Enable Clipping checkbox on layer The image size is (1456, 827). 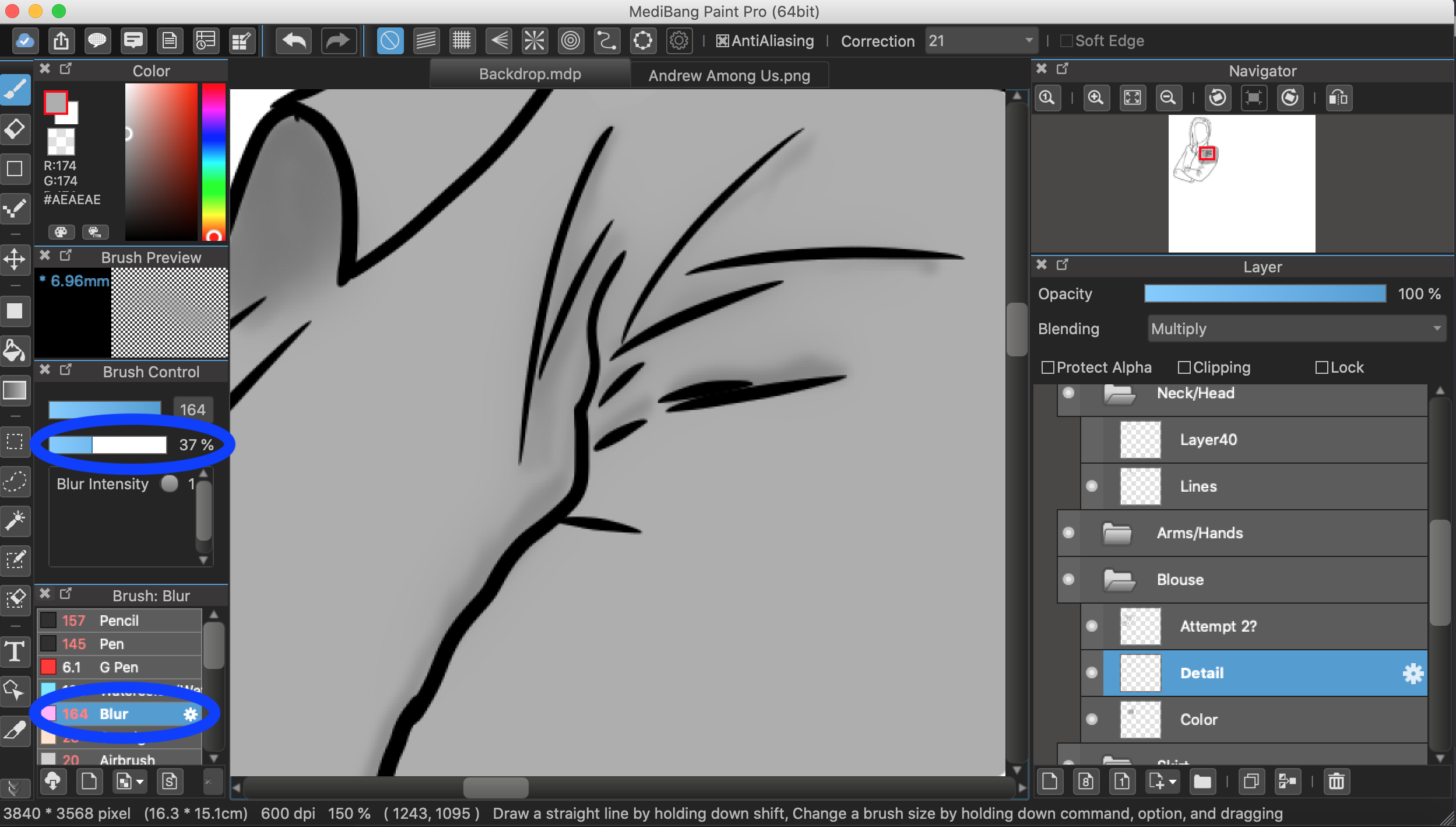click(x=1183, y=367)
